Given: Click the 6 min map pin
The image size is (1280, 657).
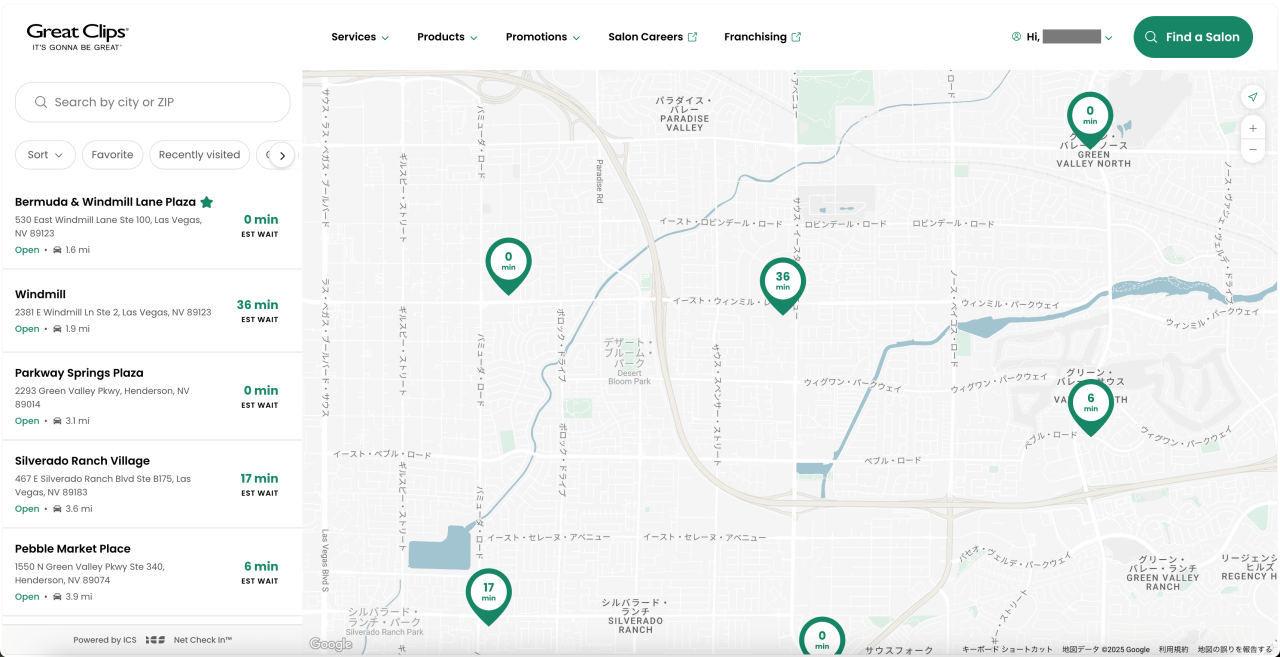Looking at the screenshot, I should click(1090, 405).
